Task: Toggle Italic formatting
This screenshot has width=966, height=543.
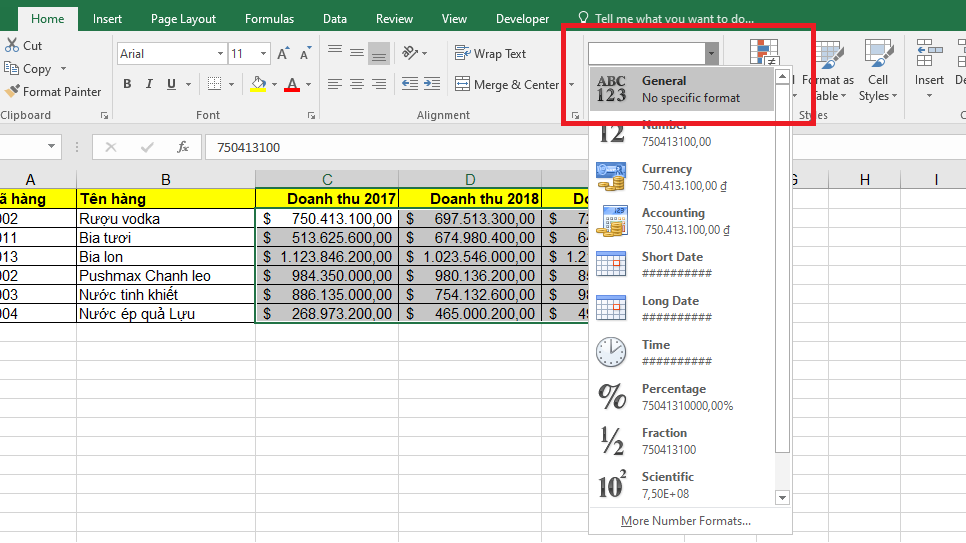Action: tap(149, 84)
